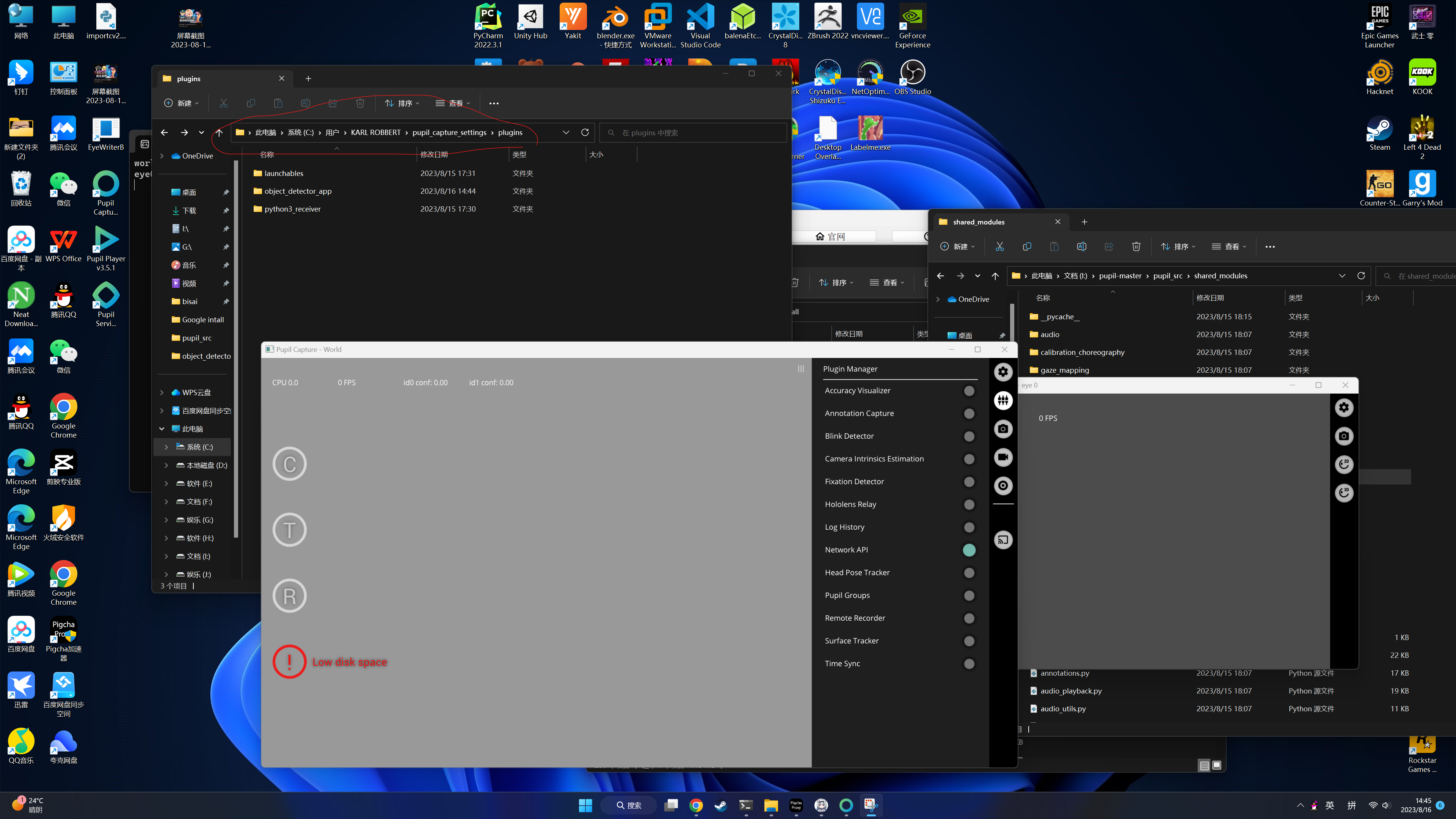Viewport: 1456px width, 819px height.
Task: Open 新建 dropdown in plugins toolbar
Action: 181,104
